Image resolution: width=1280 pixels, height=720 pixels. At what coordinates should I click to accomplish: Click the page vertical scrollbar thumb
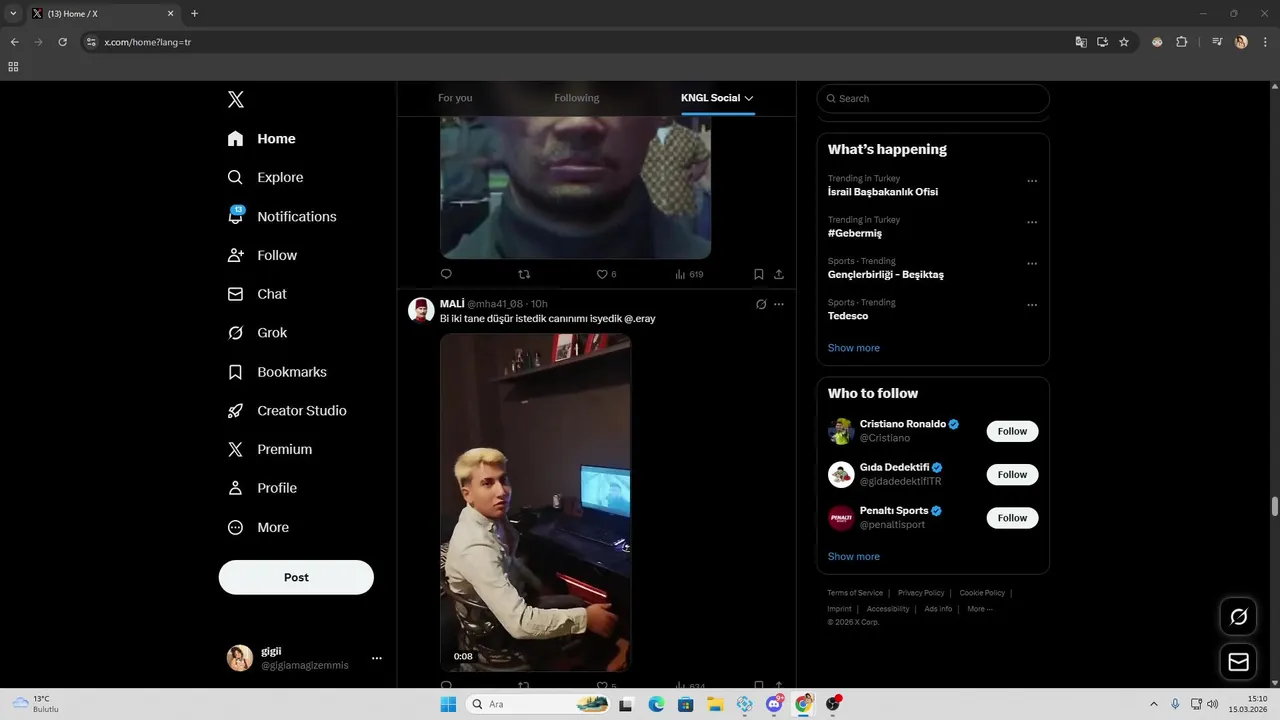pyautogui.click(x=1274, y=506)
